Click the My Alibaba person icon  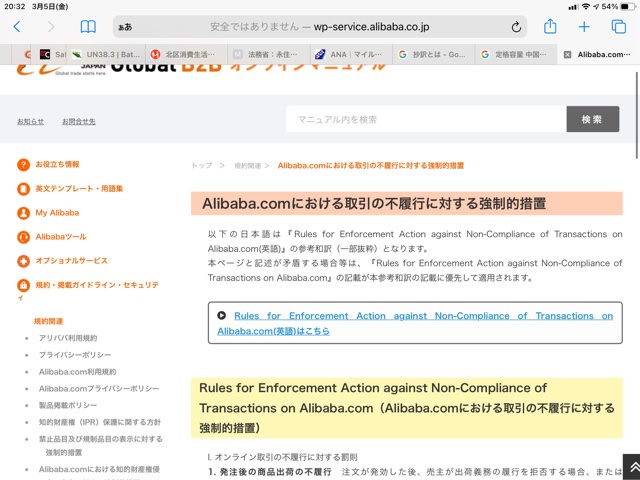click(23, 213)
